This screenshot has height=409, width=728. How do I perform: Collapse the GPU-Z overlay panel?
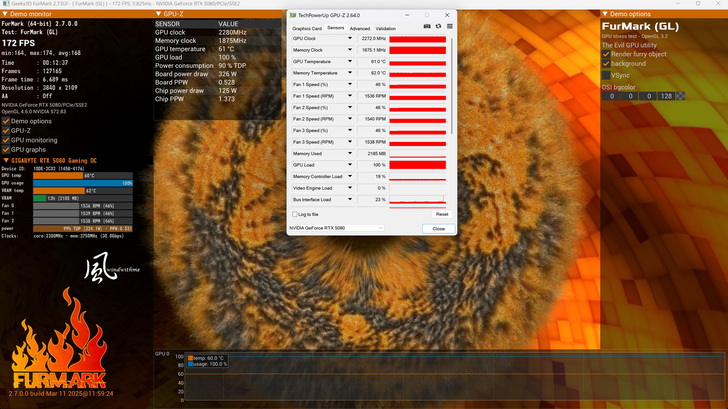tap(159, 14)
